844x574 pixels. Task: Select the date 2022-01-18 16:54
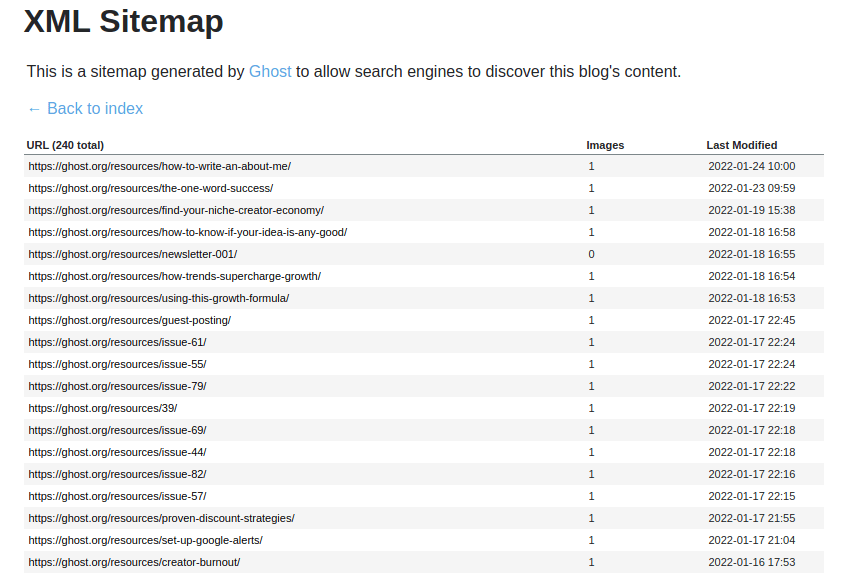point(751,276)
